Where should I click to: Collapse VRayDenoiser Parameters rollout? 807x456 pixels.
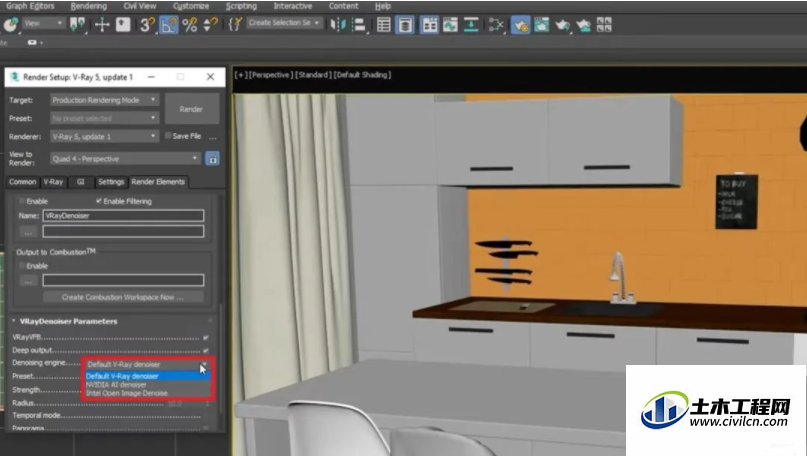14,321
